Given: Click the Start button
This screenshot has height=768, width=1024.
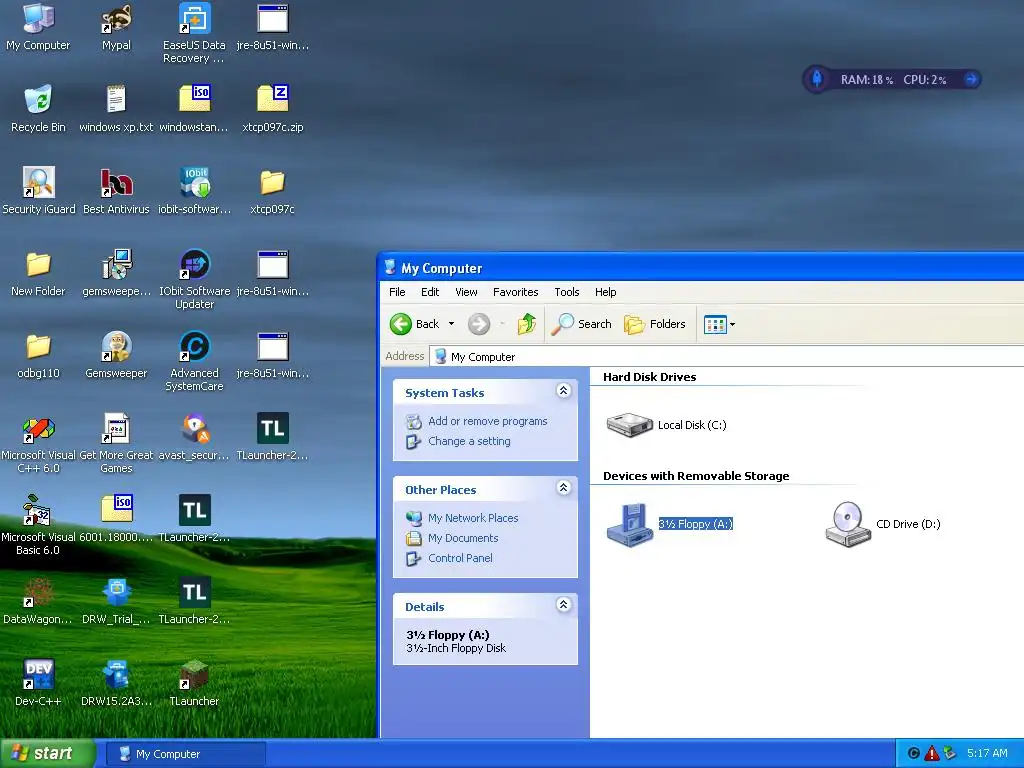Looking at the screenshot, I should 47,754.
